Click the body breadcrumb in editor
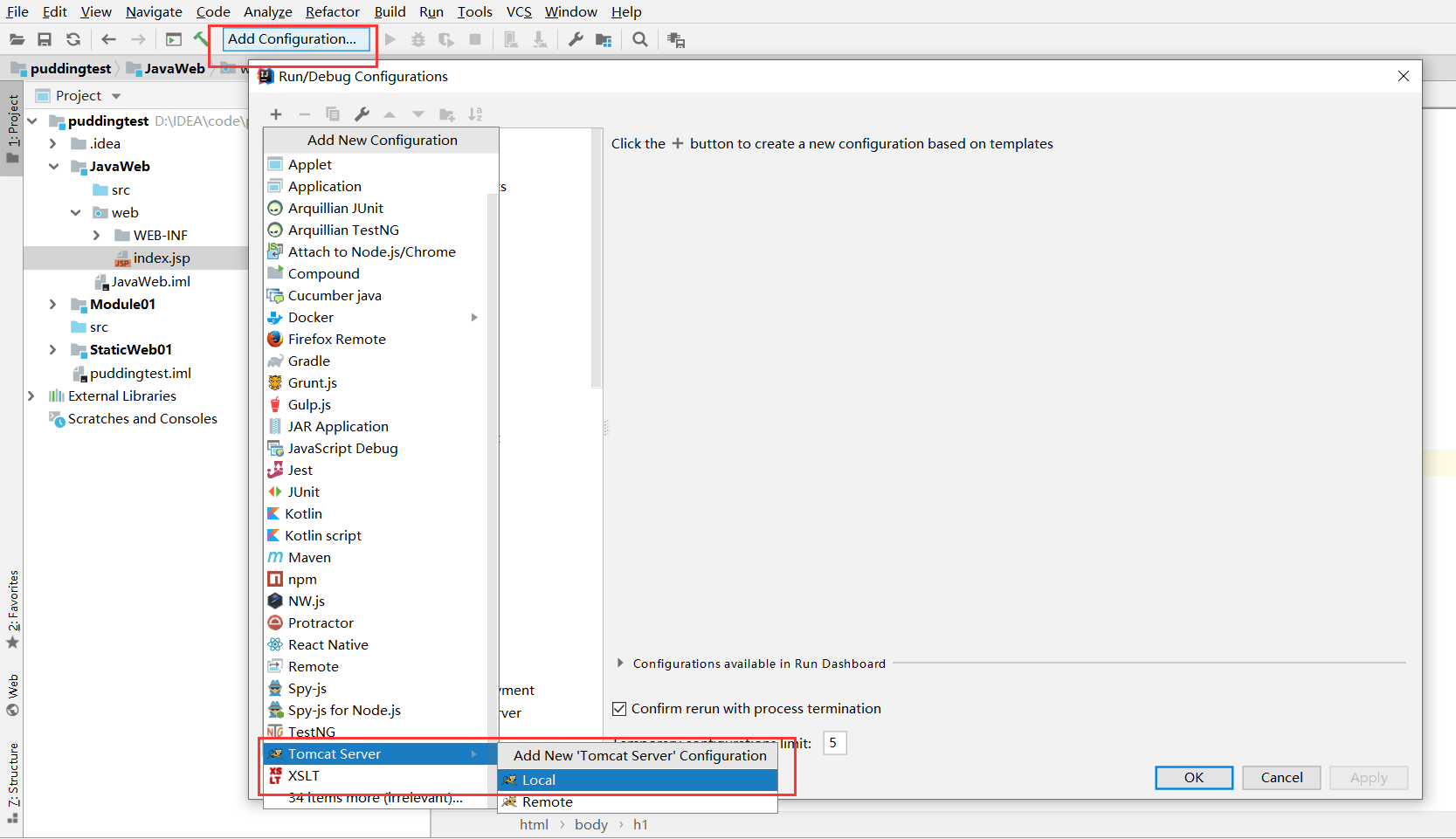This screenshot has width=1456, height=839. pos(591,825)
